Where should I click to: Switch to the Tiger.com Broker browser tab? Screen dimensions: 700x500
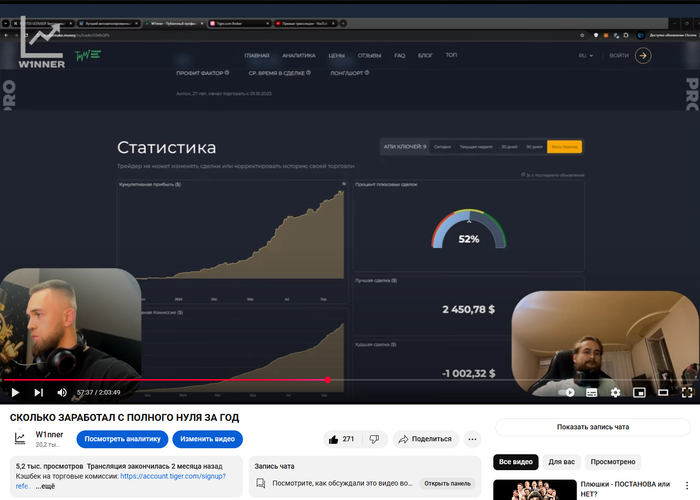pyautogui.click(x=240, y=23)
